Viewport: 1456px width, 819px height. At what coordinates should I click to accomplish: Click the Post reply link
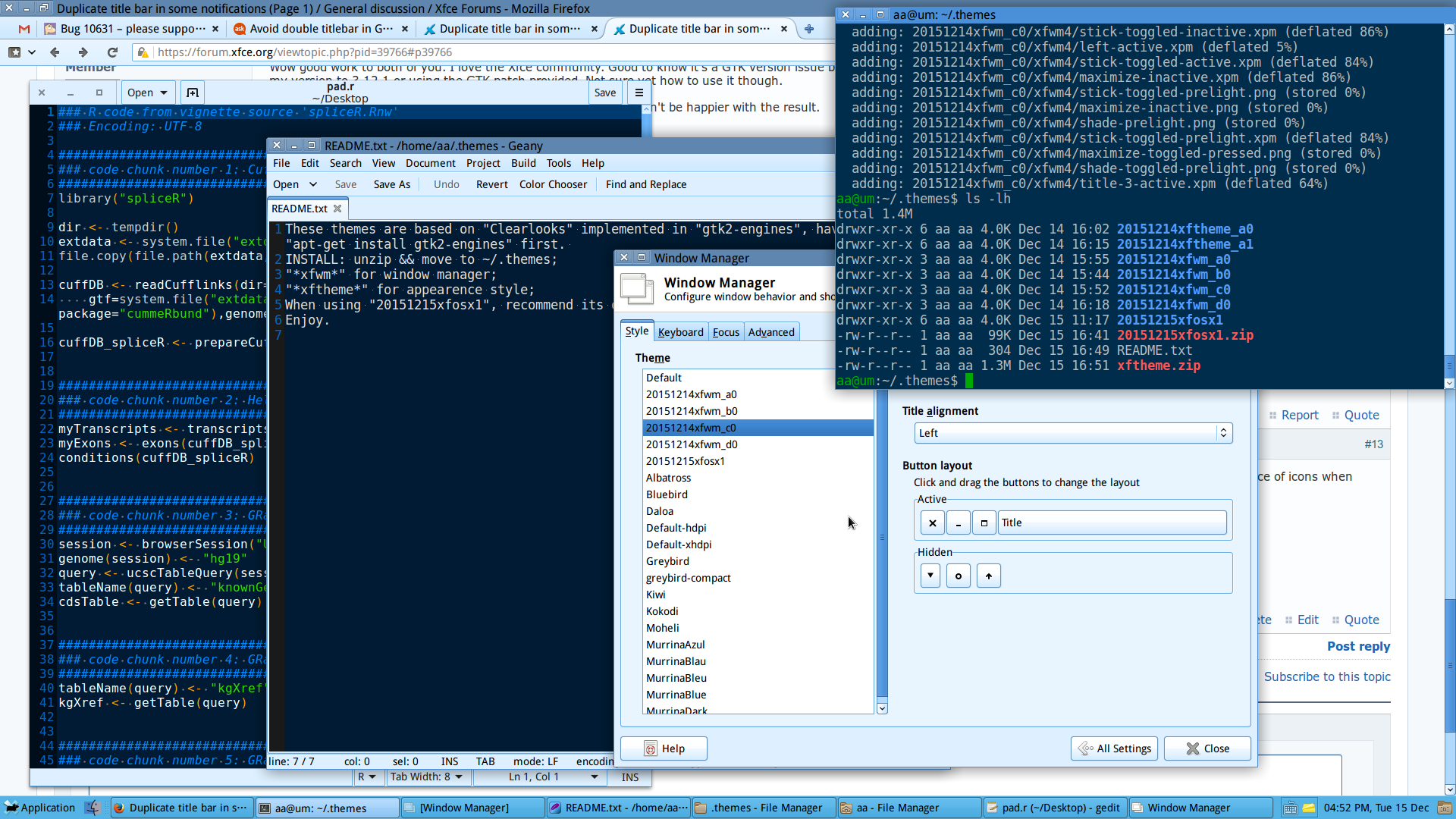(1358, 646)
